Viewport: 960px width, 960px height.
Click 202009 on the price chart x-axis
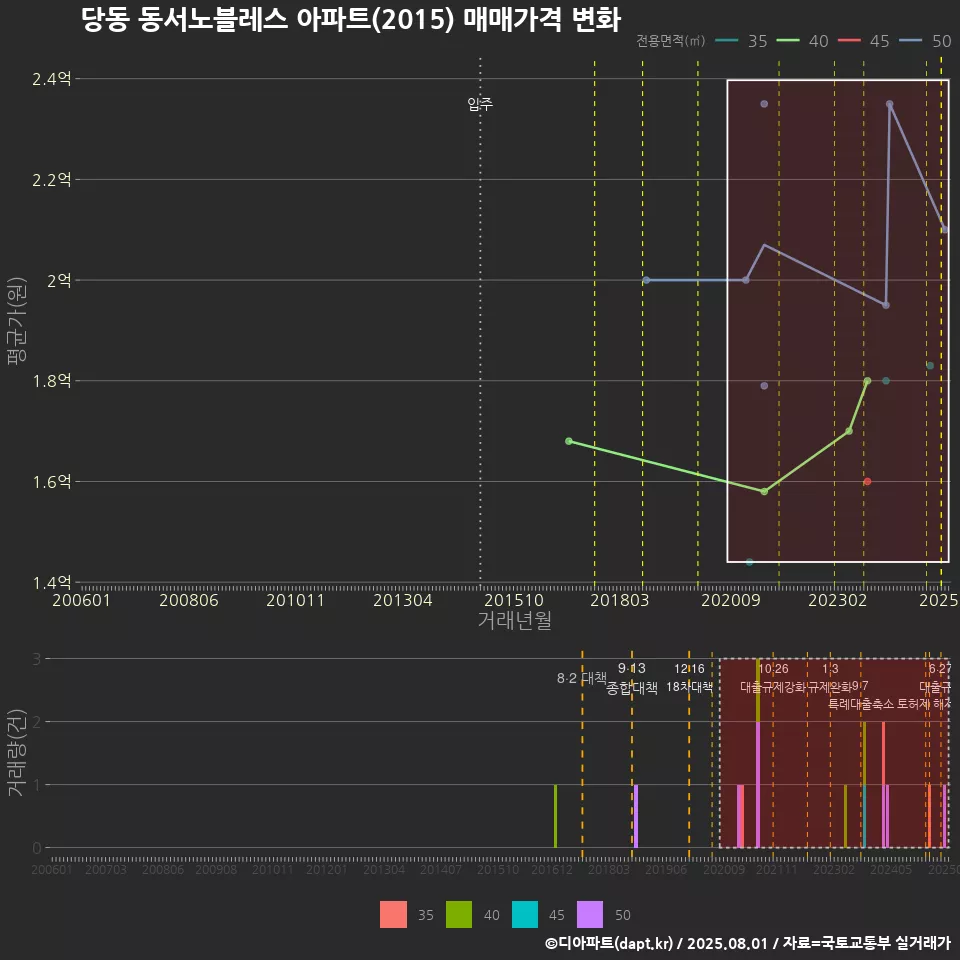[730, 600]
